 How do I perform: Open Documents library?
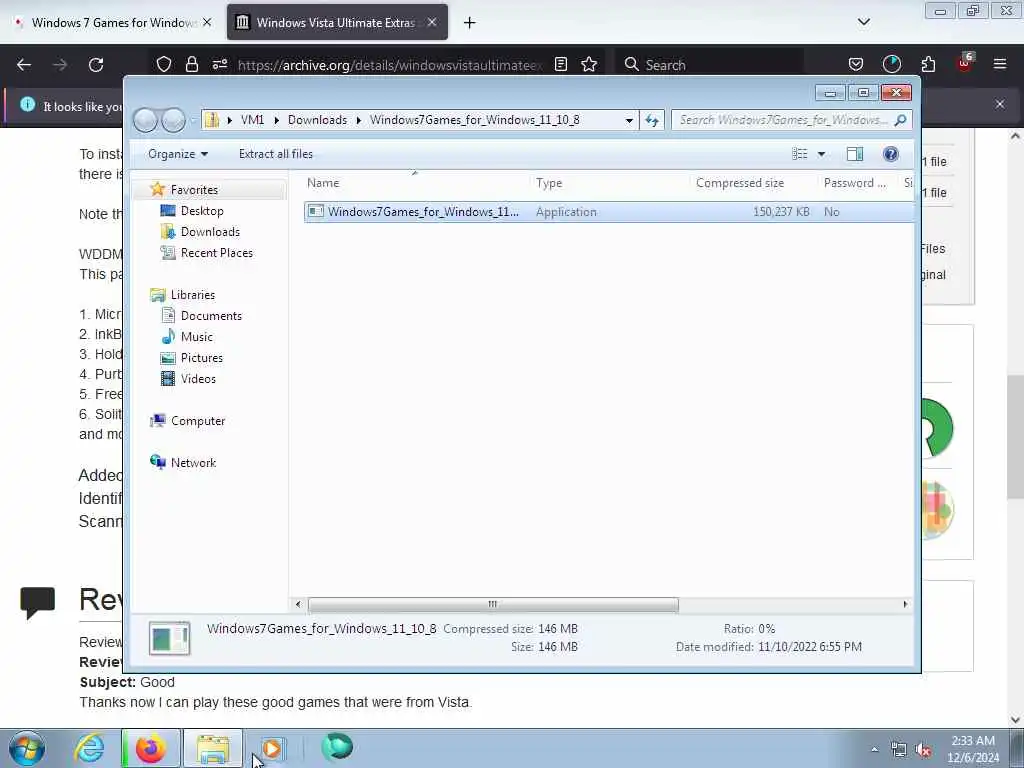(210, 316)
